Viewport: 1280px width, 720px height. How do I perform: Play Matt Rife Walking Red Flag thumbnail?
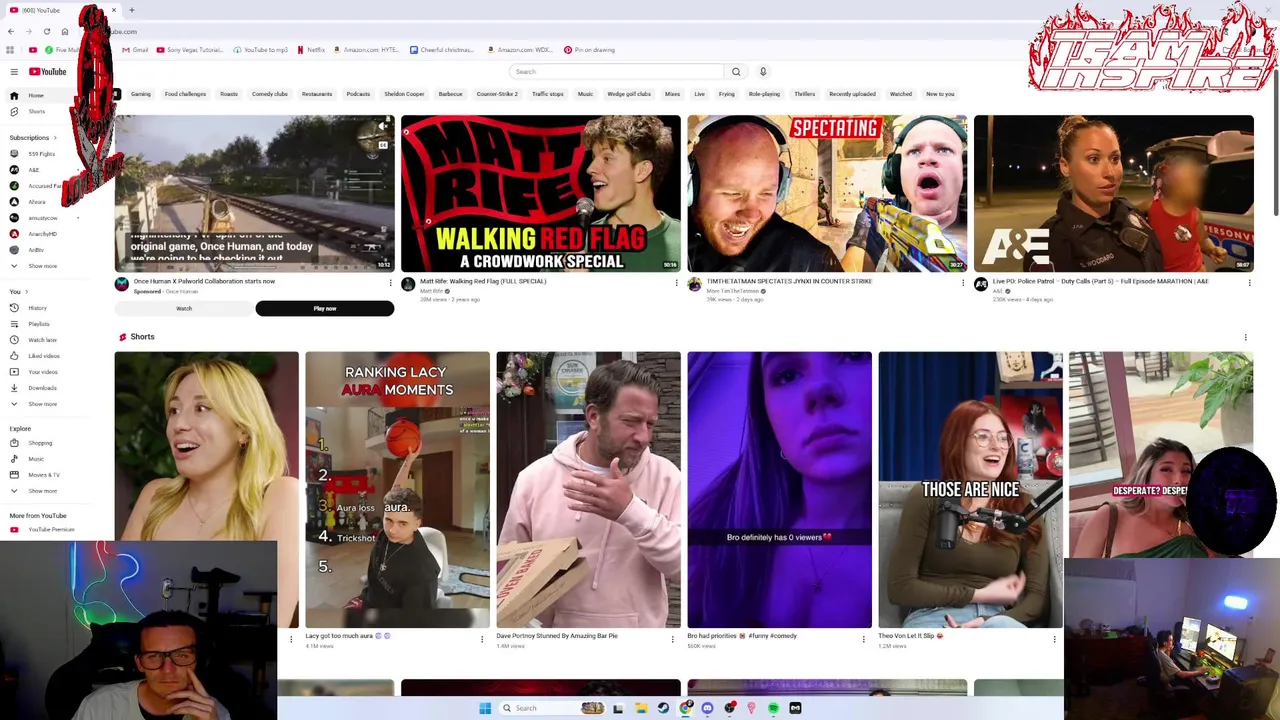[x=541, y=193]
